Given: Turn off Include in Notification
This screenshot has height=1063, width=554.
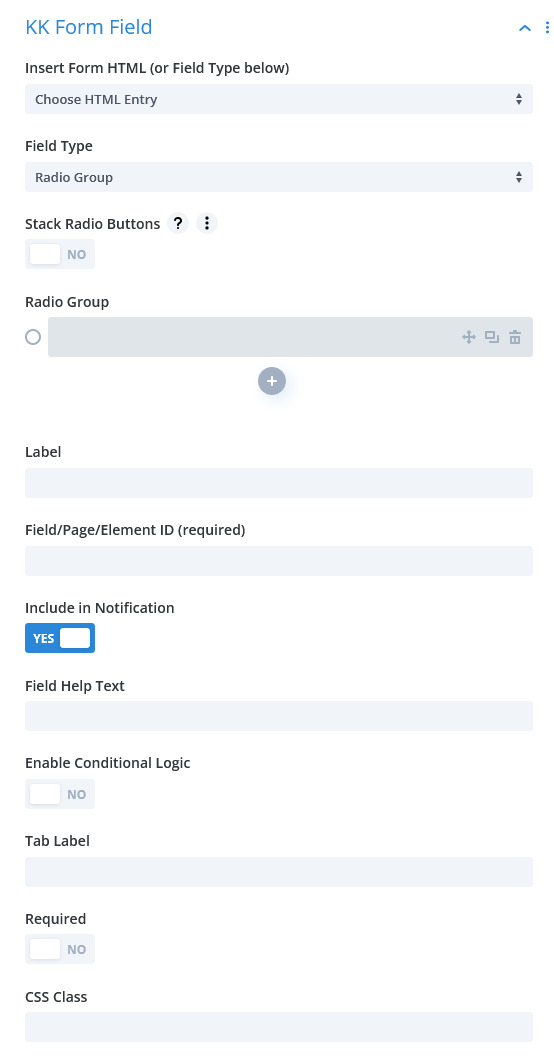Looking at the screenshot, I should coord(60,638).
